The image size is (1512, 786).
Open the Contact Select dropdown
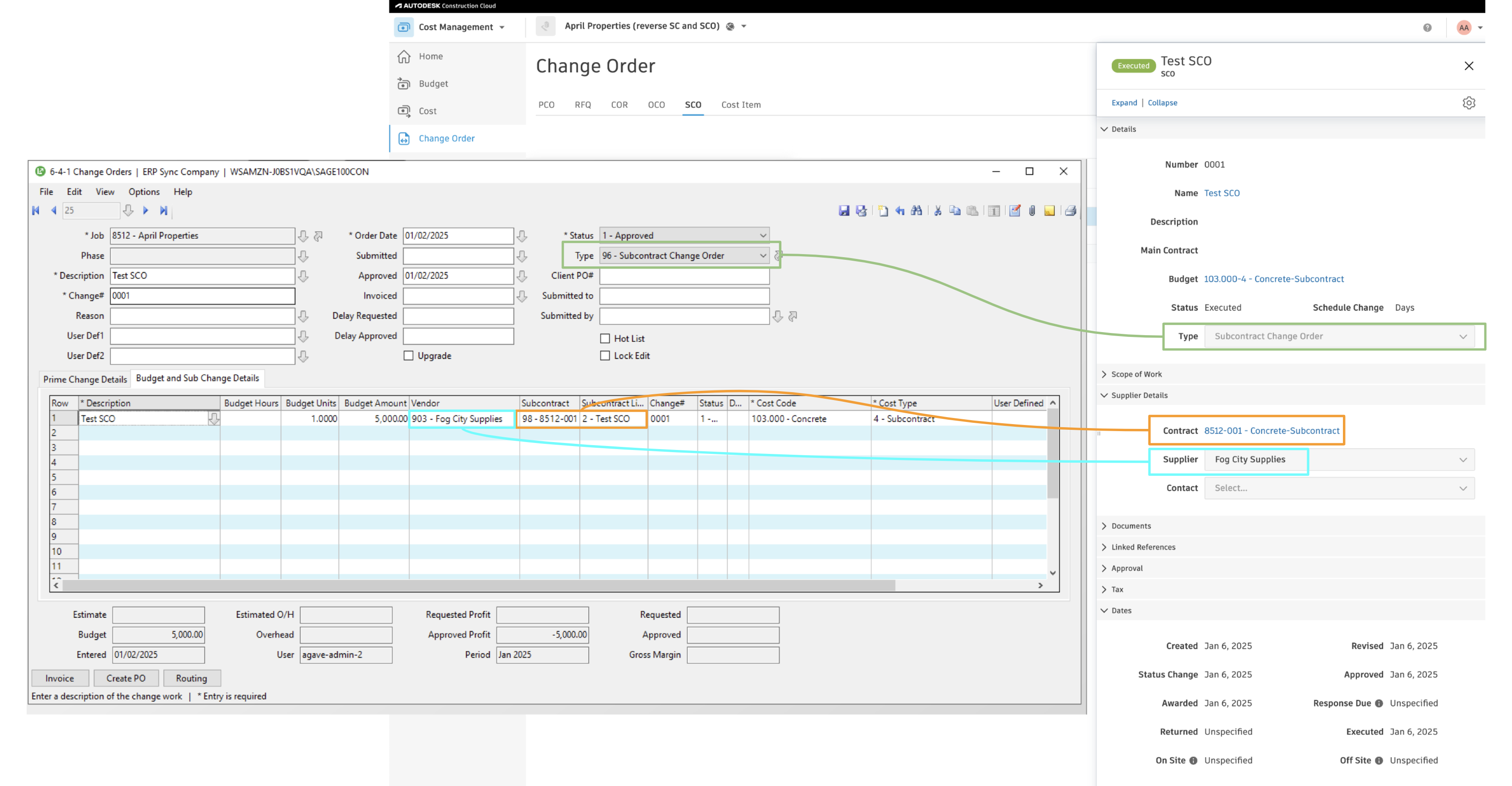1339,489
